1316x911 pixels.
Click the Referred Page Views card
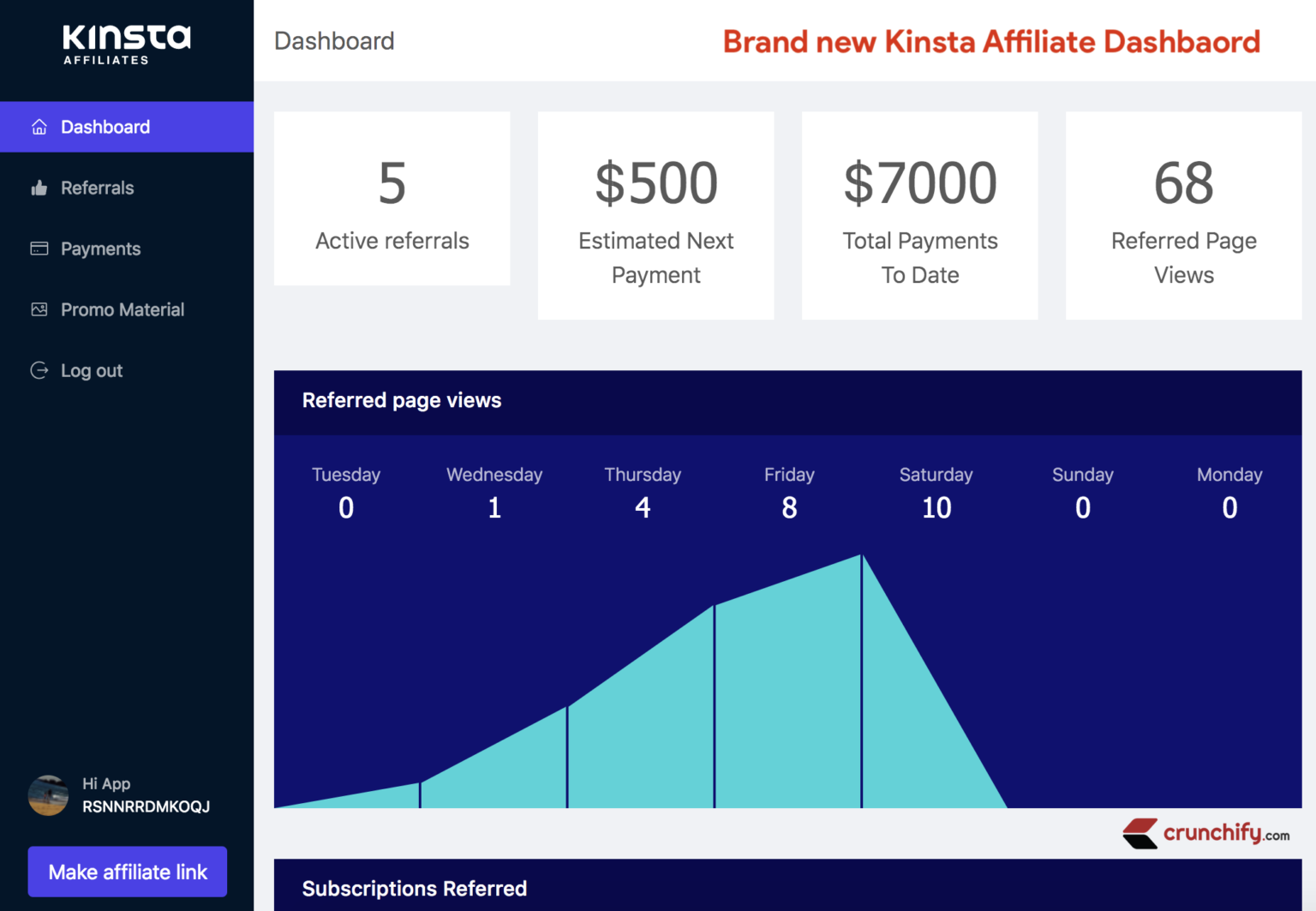coord(1183,215)
